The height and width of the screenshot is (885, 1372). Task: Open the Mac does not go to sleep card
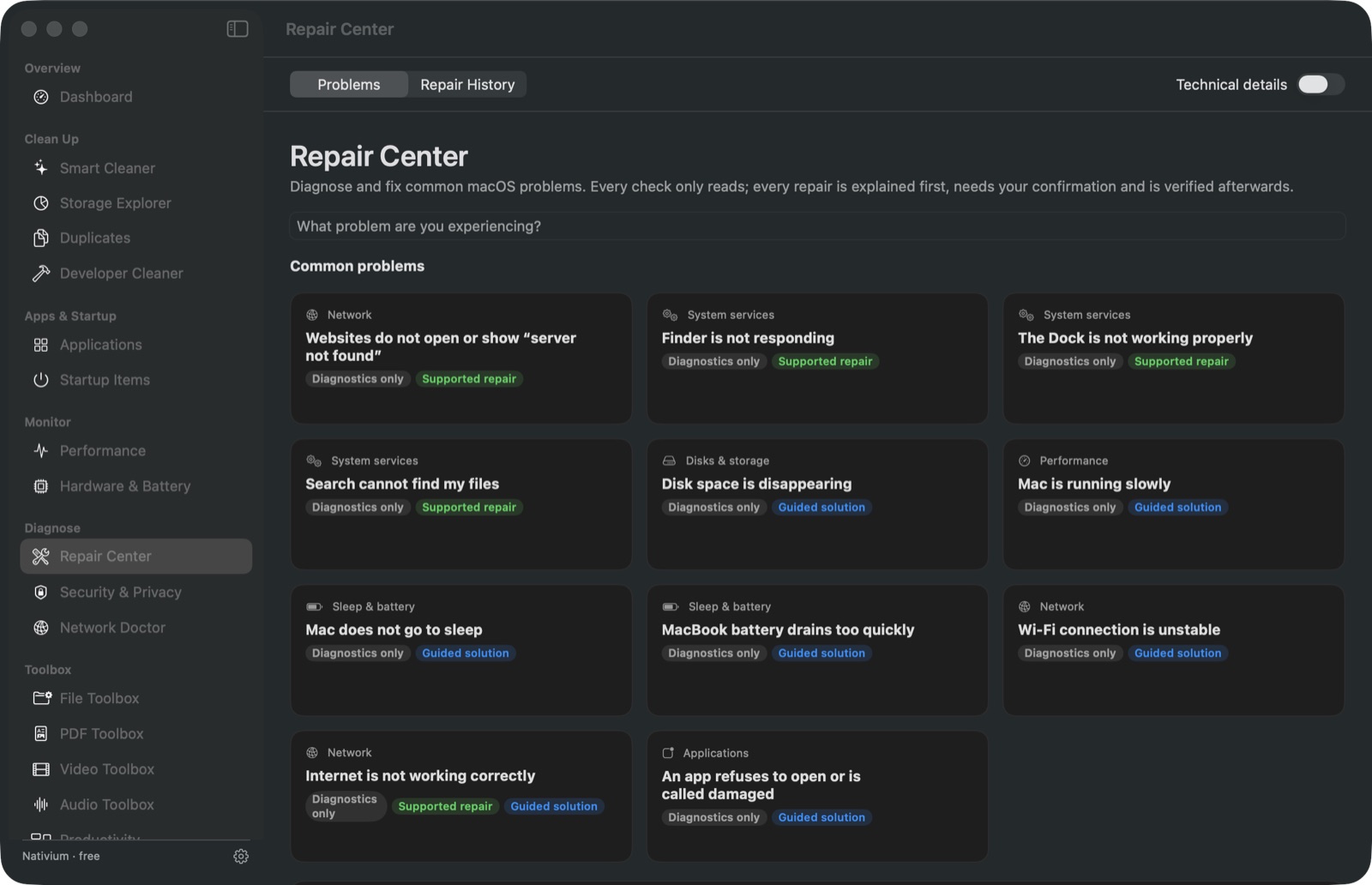coord(461,650)
